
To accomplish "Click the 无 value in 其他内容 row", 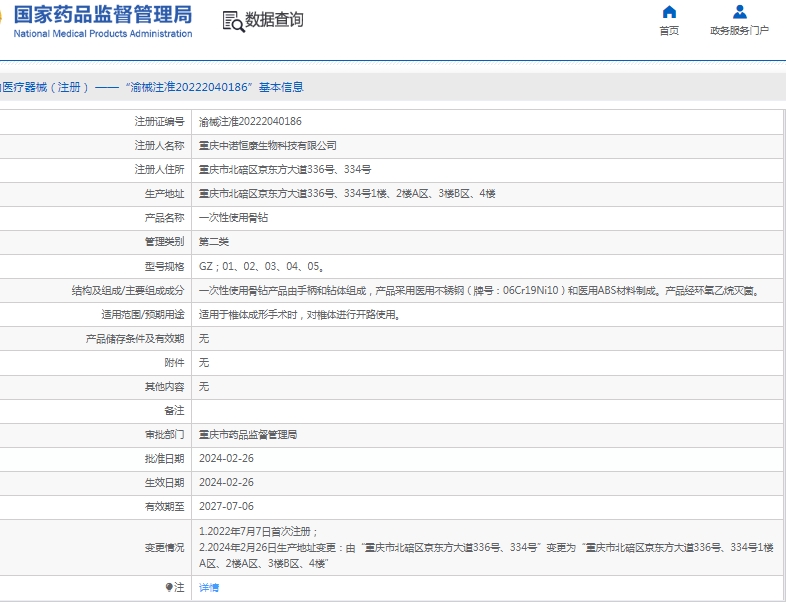I will (x=204, y=386).
